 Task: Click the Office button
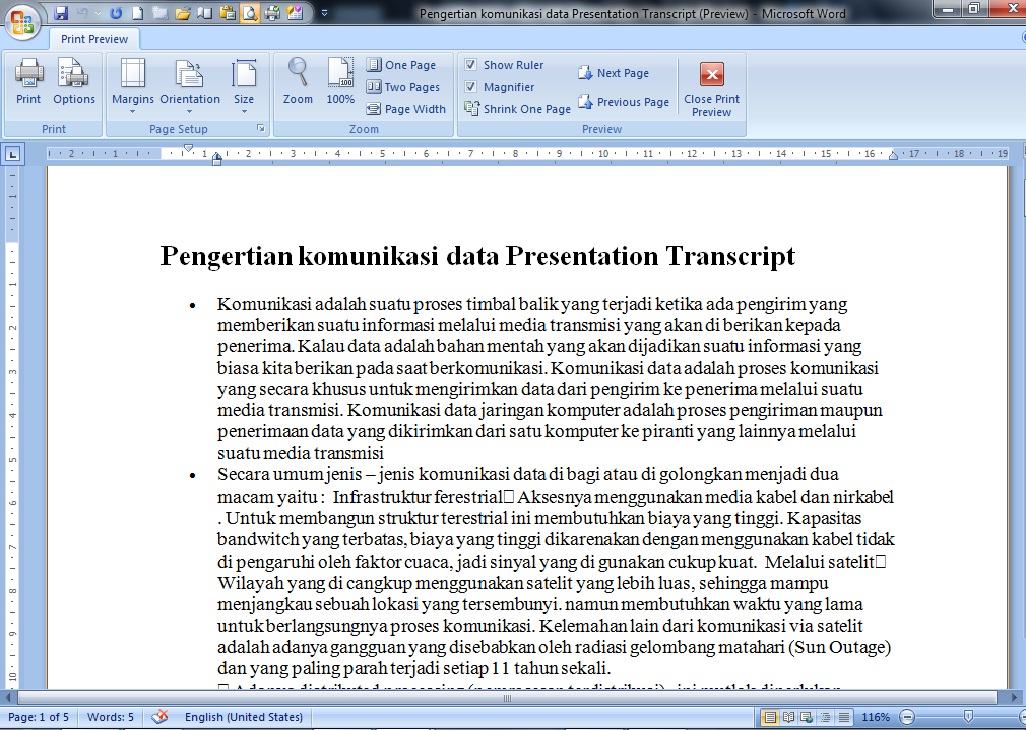click(x=22, y=22)
